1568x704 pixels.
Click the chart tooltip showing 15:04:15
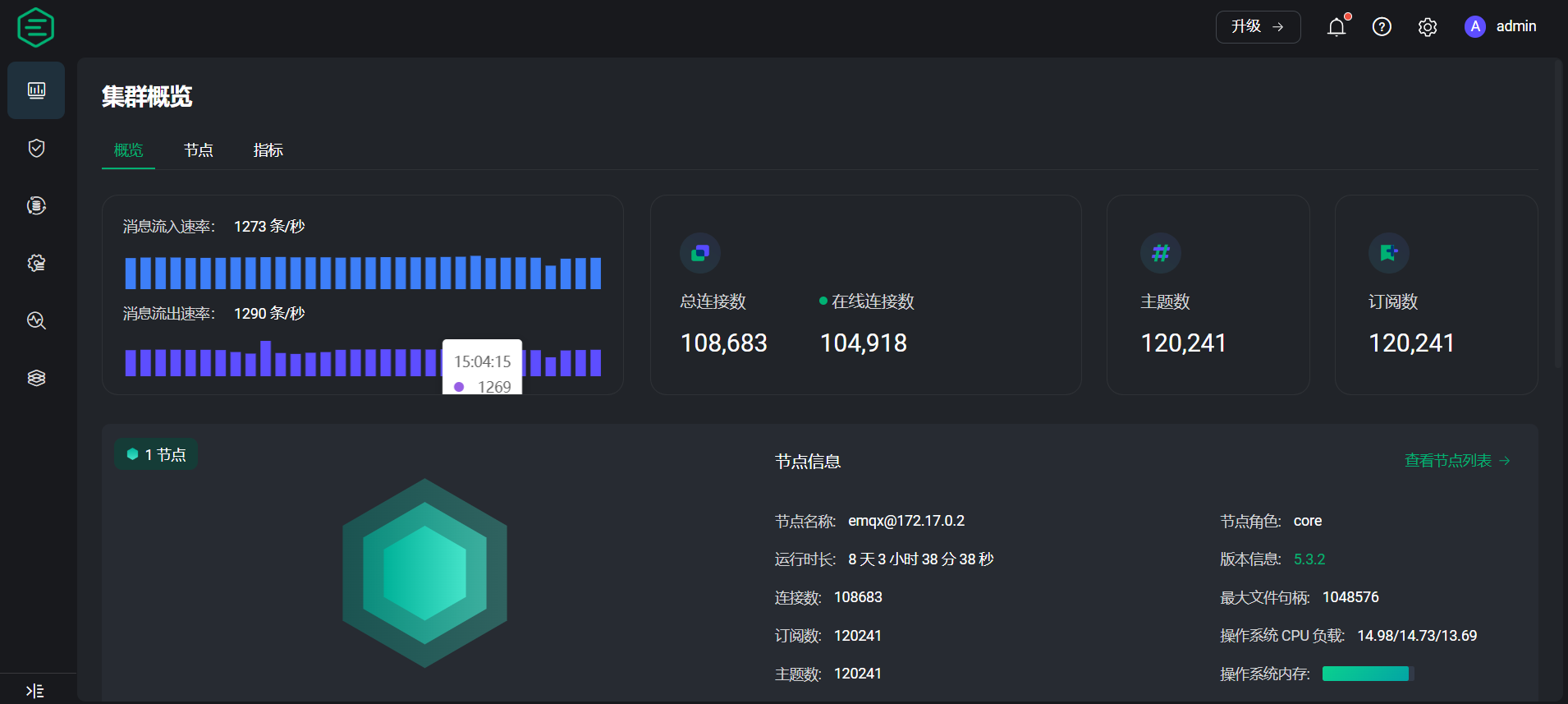tap(482, 367)
